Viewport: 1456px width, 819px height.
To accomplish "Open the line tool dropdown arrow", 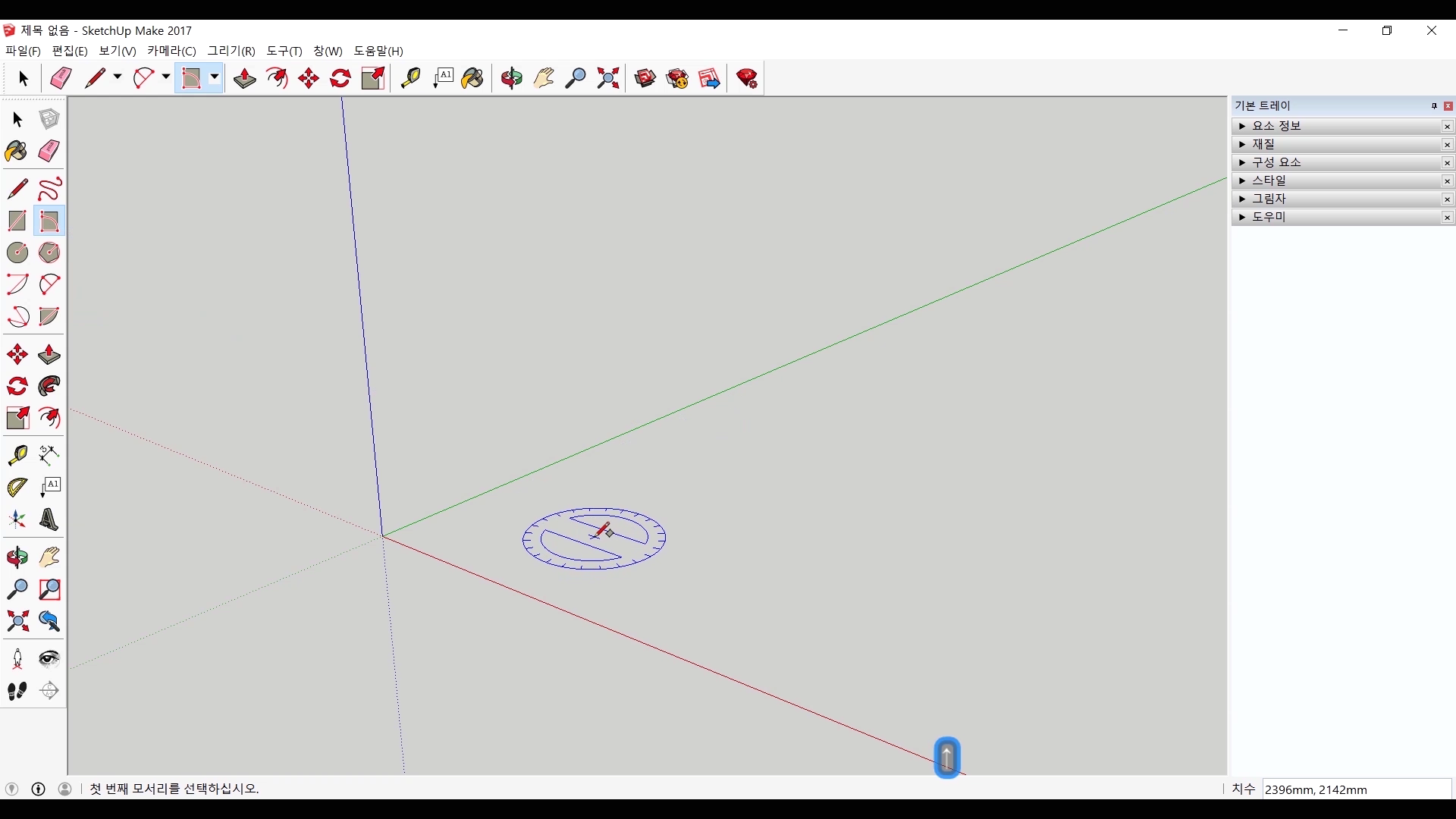I will click(118, 77).
